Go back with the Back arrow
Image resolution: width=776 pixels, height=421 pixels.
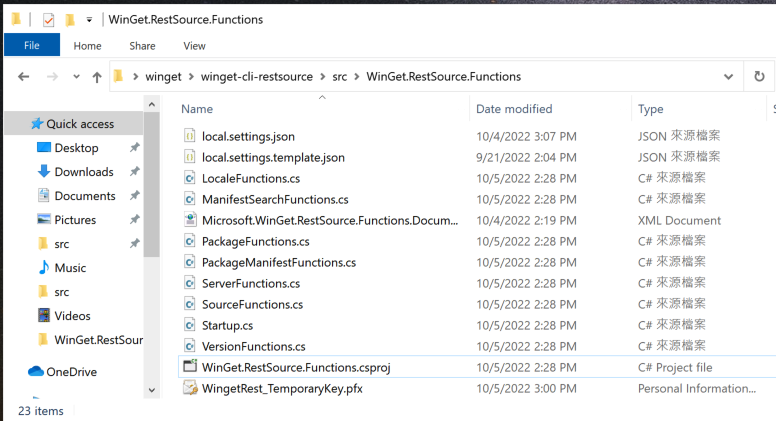(23, 77)
